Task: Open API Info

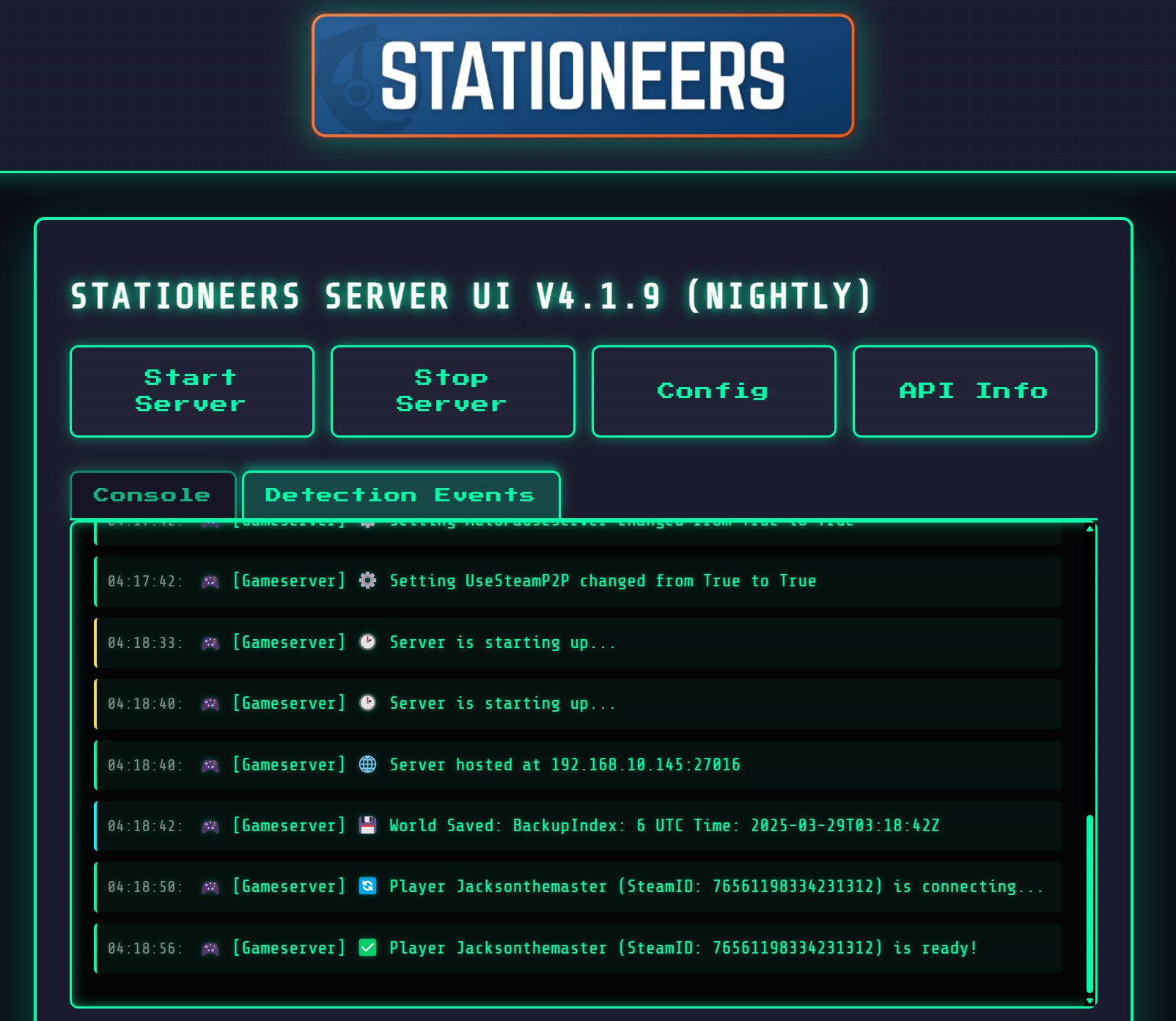Action: tap(974, 391)
